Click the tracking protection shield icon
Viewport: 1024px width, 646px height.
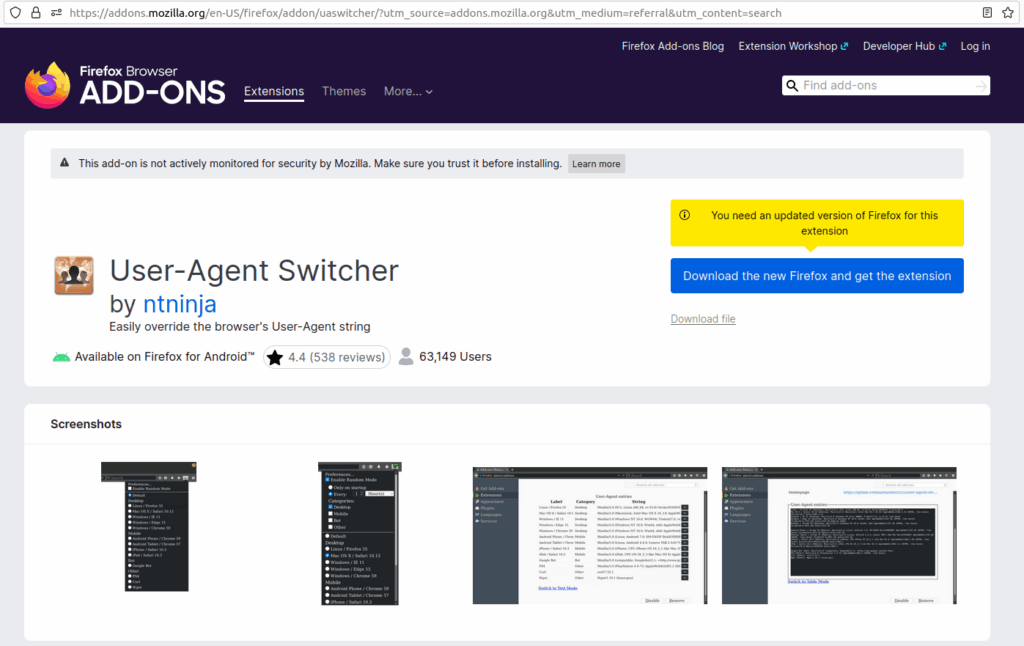click(x=16, y=12)
